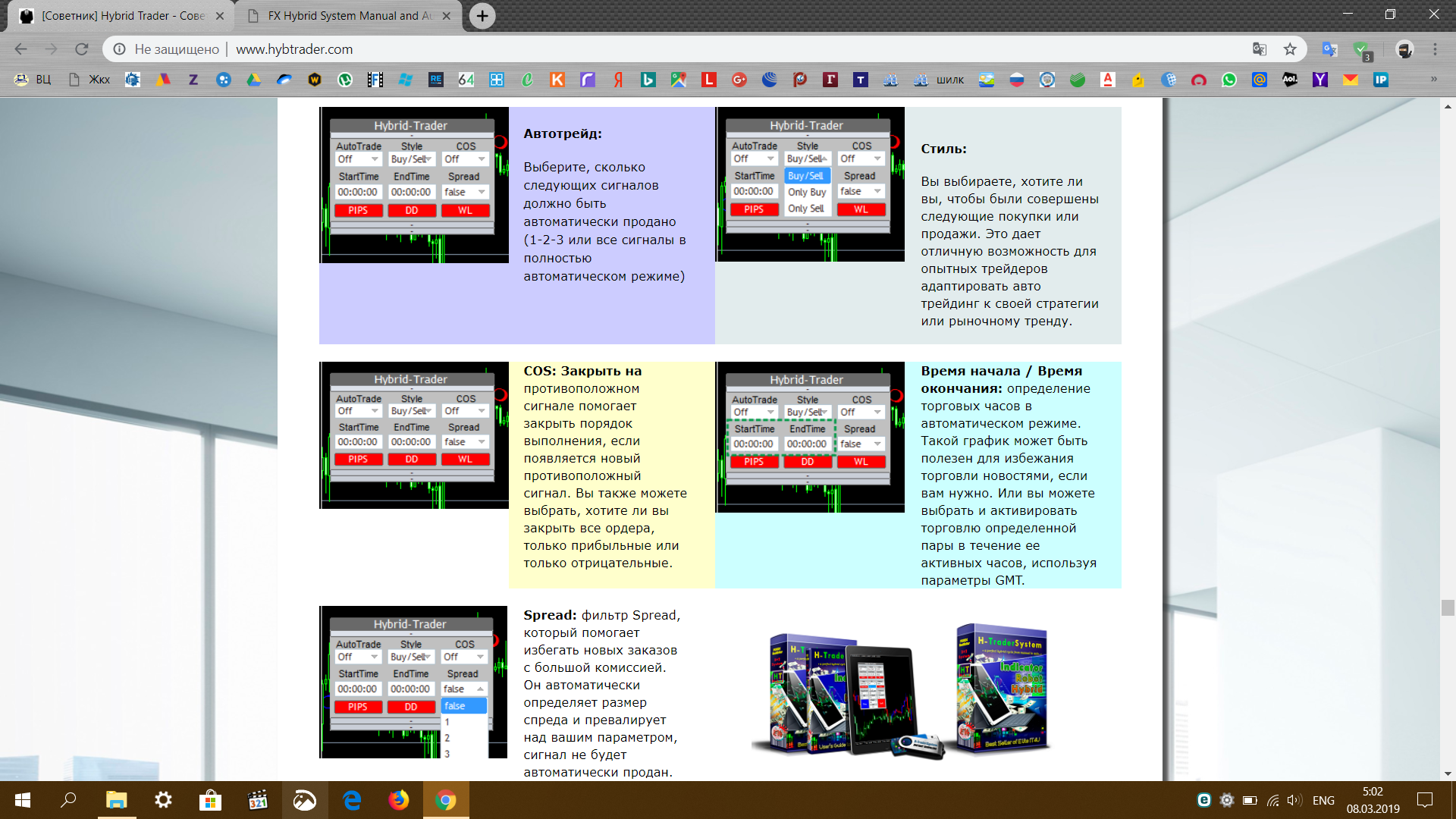The height and width of the screenshot is (819, 1456).
Task: Open COS dropdown in the Автотрейд panel
Action: (466, 159)
